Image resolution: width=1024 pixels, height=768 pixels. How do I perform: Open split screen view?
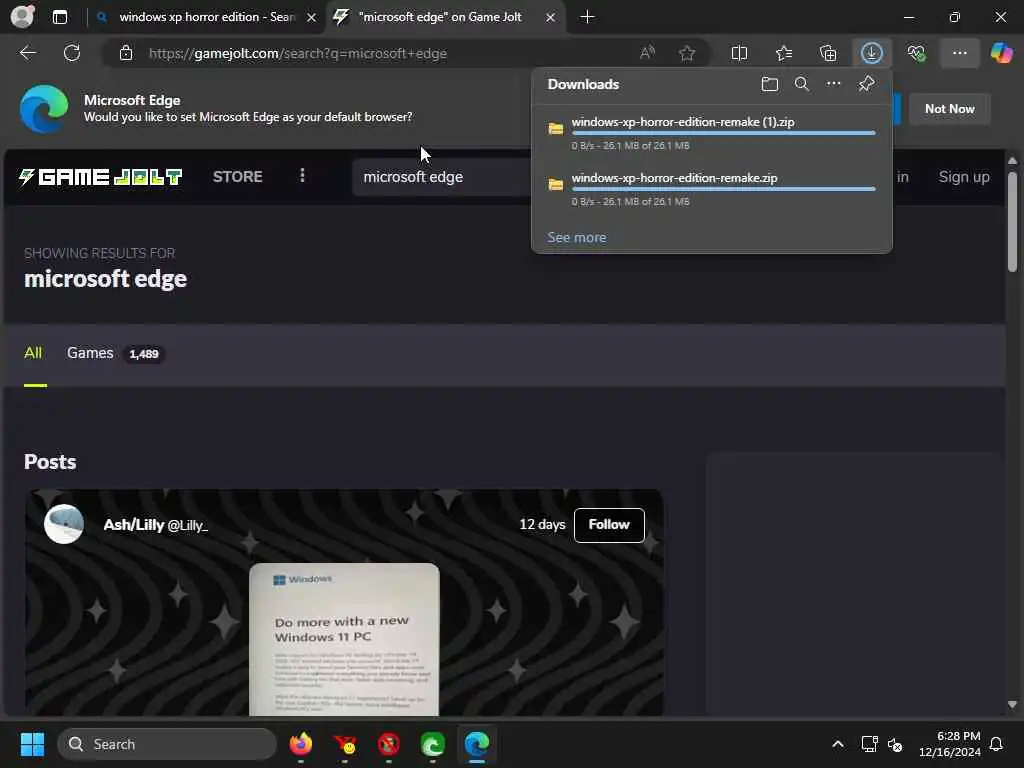coord(739,53)
